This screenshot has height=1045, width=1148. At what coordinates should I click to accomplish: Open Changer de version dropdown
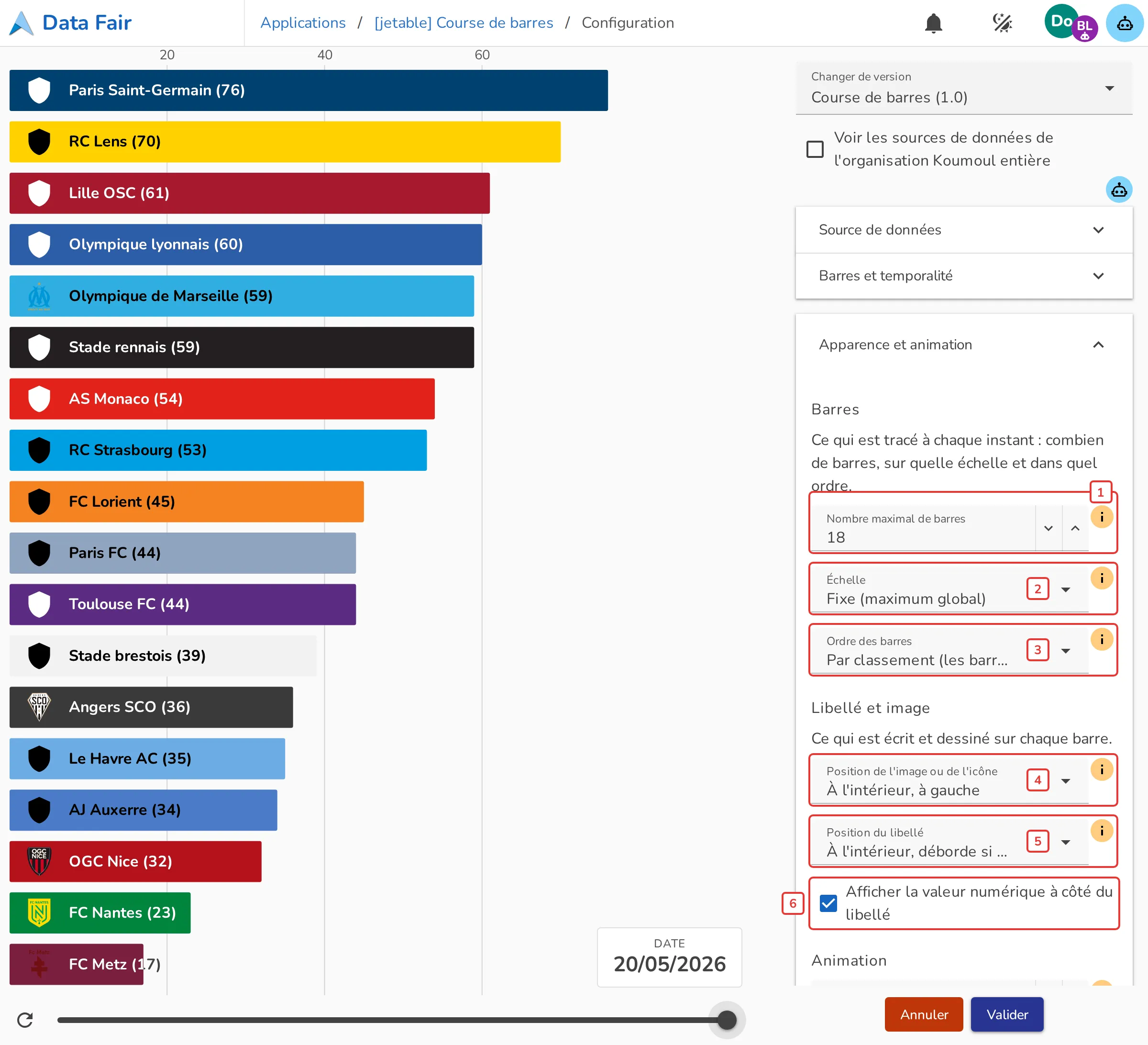pos(963,88)
